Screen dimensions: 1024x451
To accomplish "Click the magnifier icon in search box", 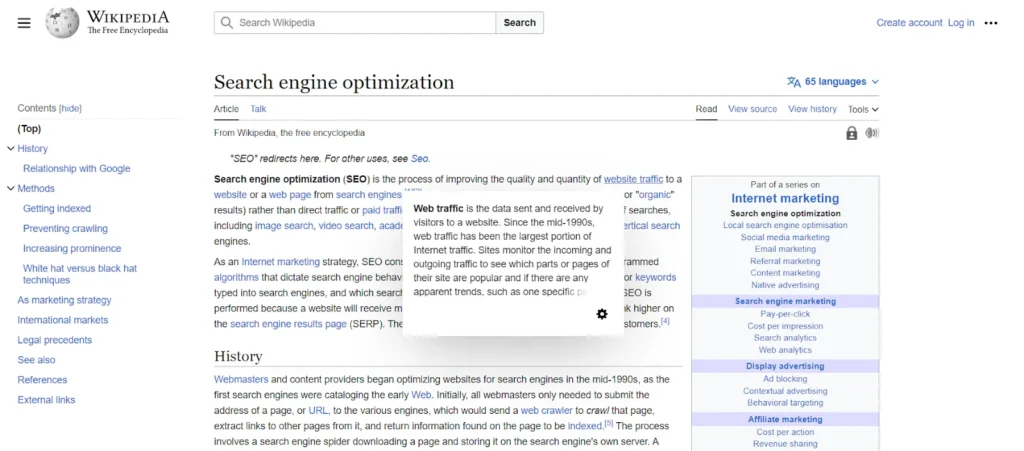I will click(x=227, y=23).
